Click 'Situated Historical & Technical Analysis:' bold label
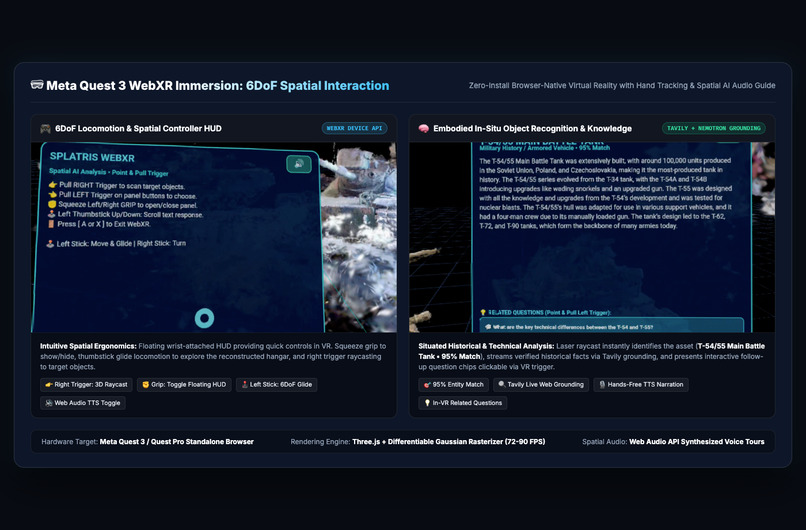Screen dimensions: 806x530 coord(486,346)
